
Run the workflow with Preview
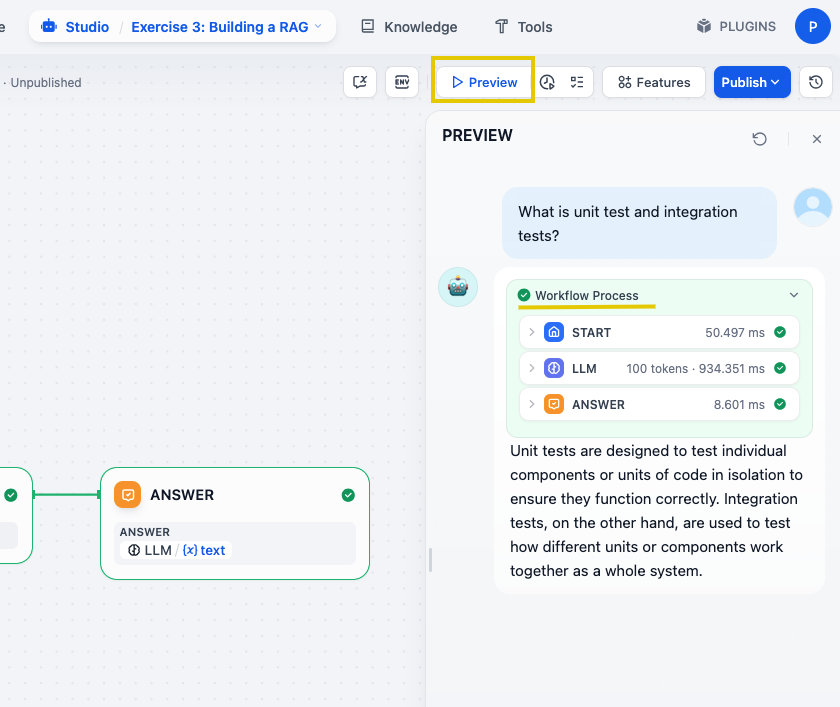(x=483, y=82)
